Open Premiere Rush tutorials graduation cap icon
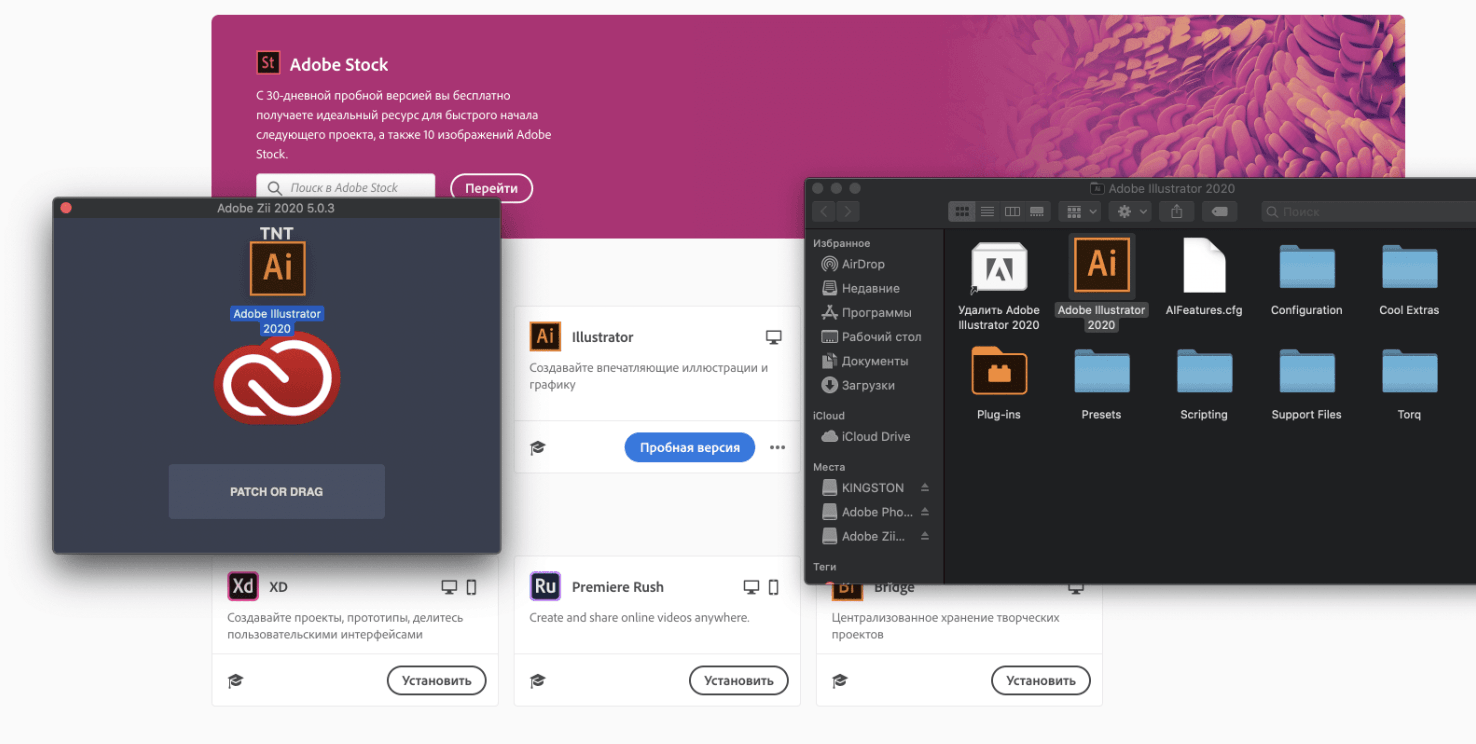The image size is (1476, 744). tap(538, 681)
